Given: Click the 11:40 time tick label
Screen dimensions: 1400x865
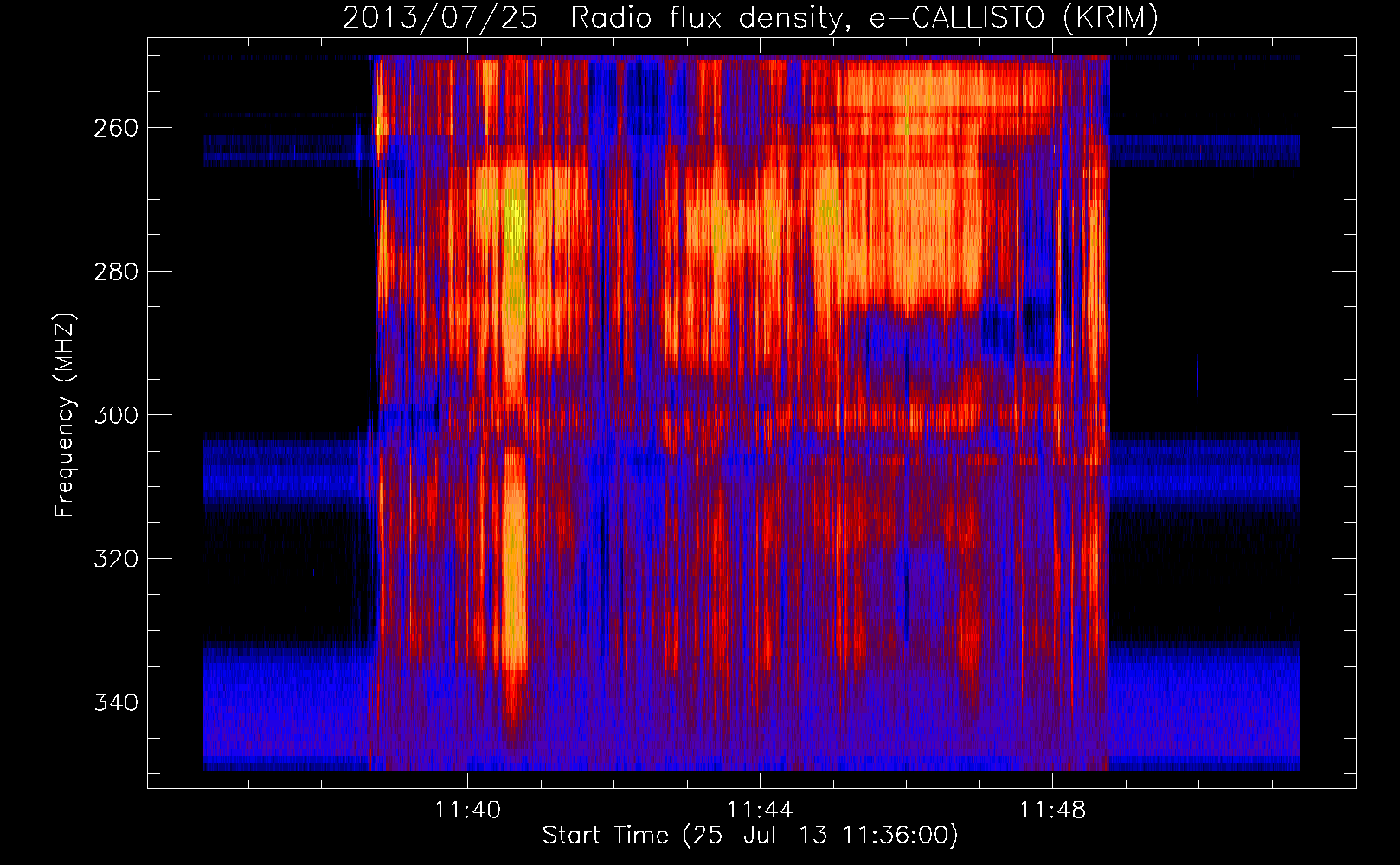Looking at the screenshot, I should (467, 810).
